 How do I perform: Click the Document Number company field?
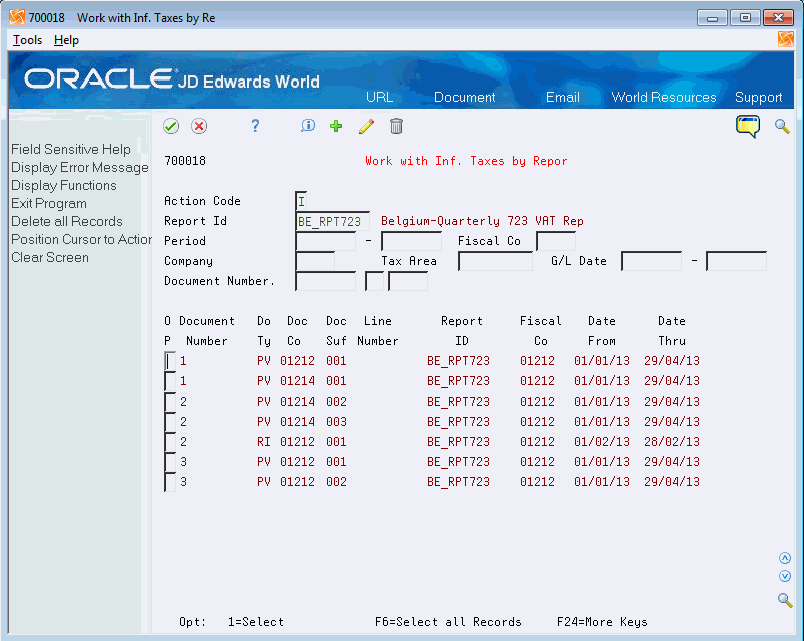(408, 281)
